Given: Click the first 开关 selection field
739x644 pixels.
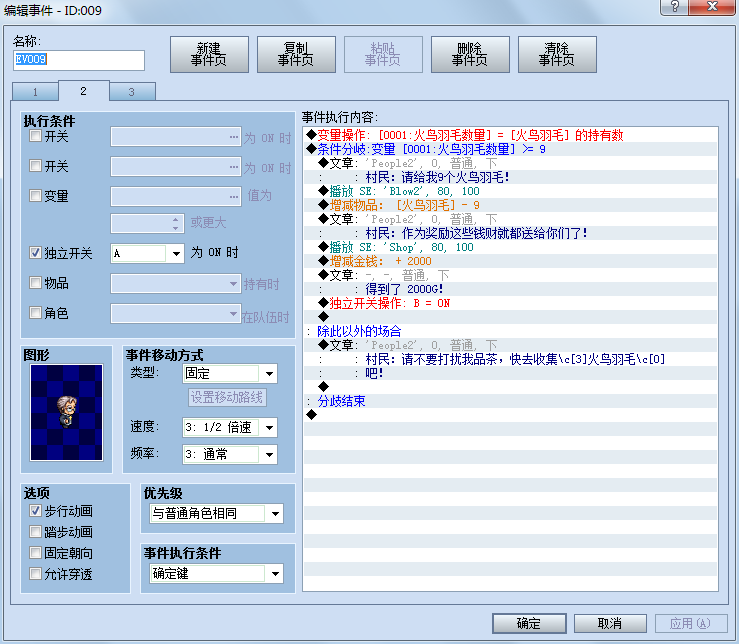Looking at the screenshot, I should 176,137.
